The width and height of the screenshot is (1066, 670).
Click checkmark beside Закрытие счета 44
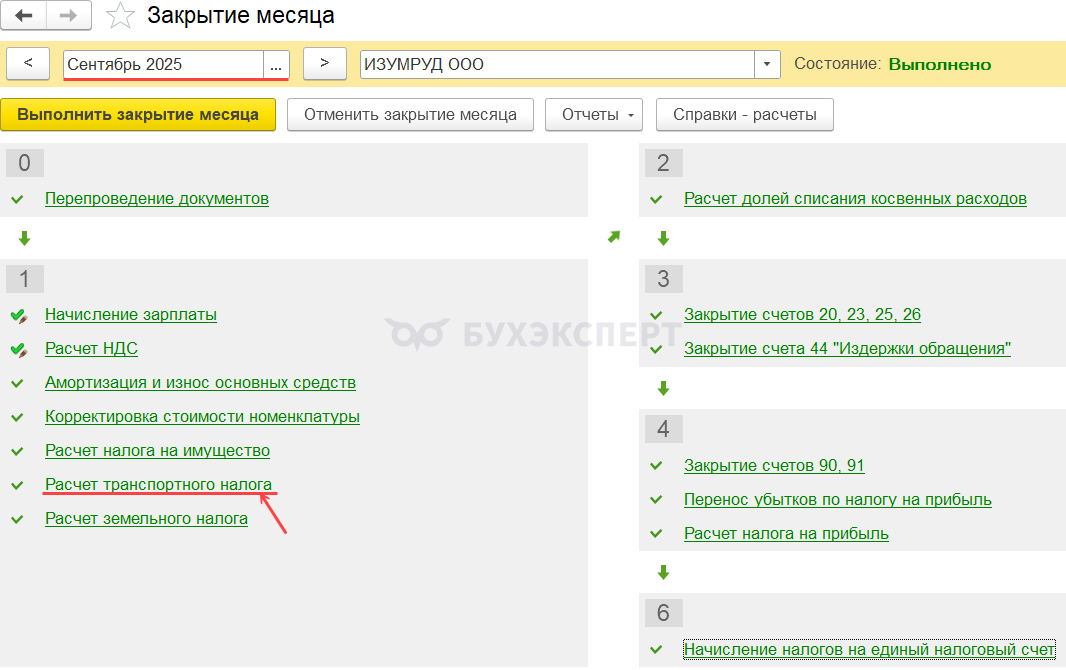[657, 349]
